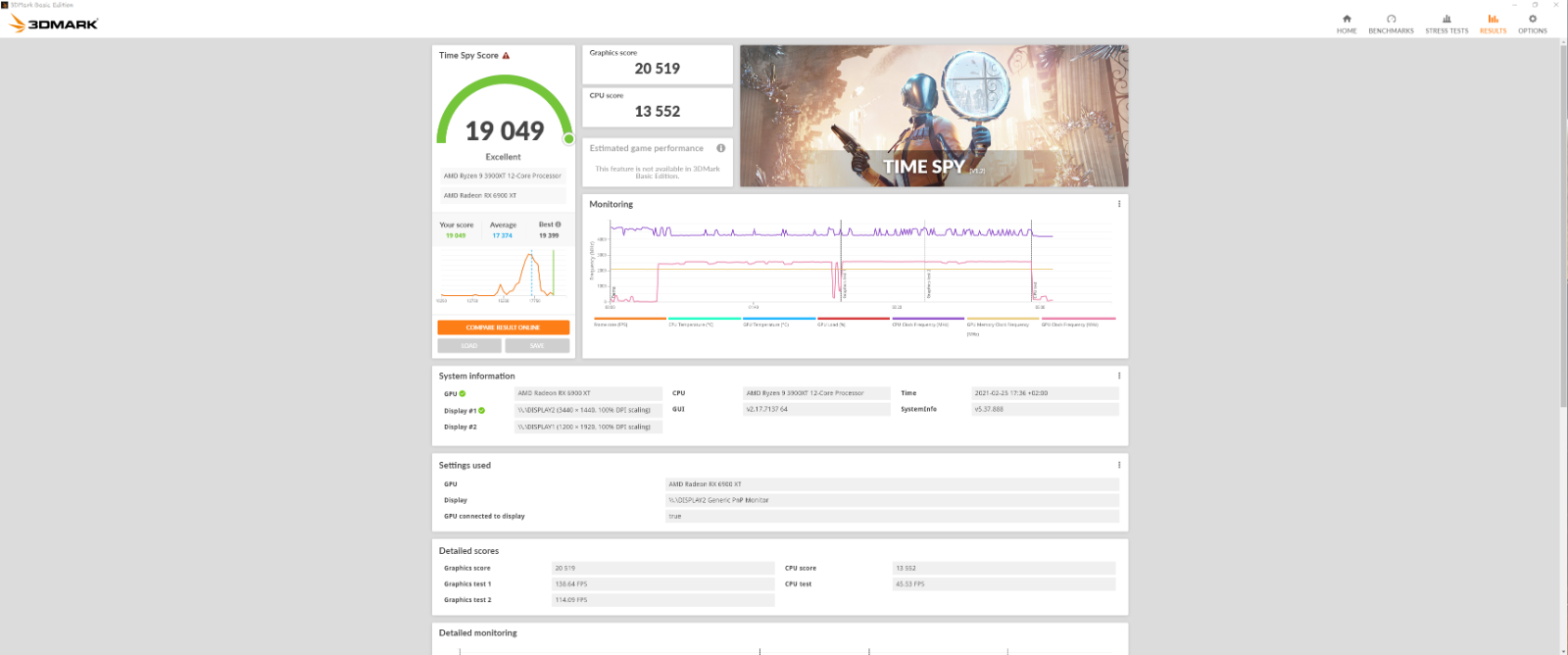The height and width of the screenshot is (655, 1568).
Task: Click the Monitoring line graph
Action: 853,263
